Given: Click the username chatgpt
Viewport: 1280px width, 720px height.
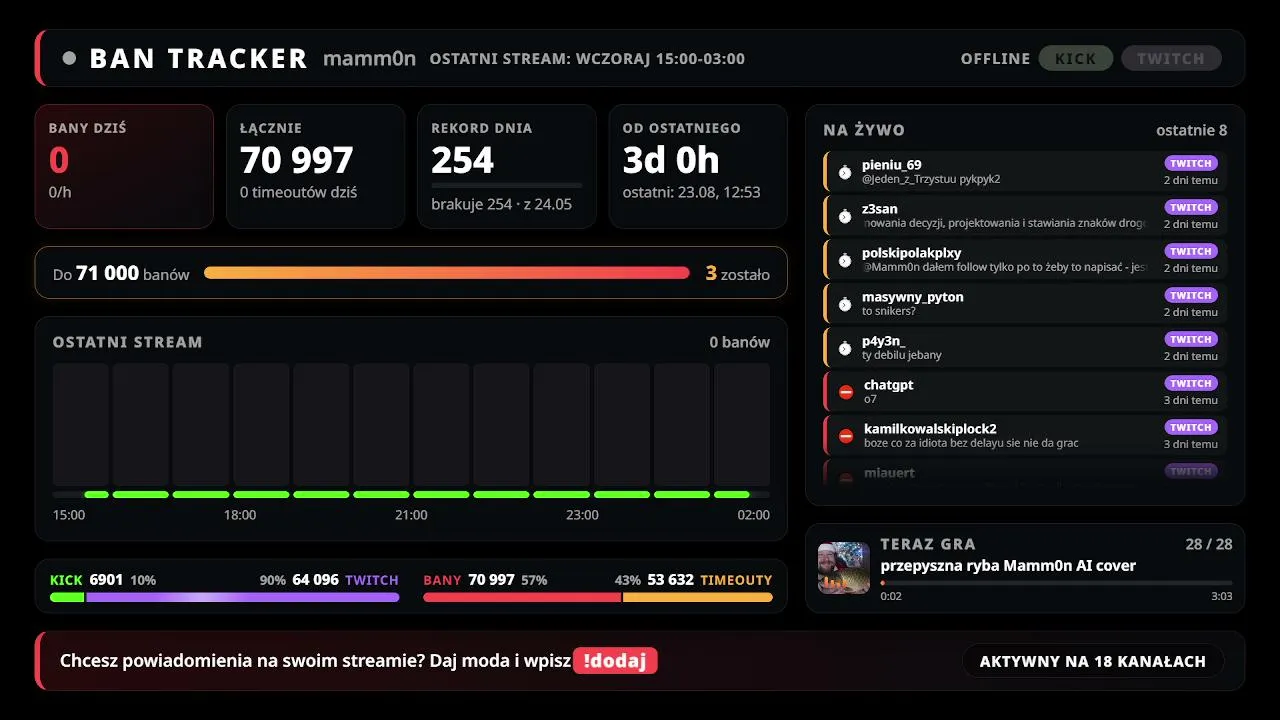Looking at the screenshot, I should (x=889, y=385).
